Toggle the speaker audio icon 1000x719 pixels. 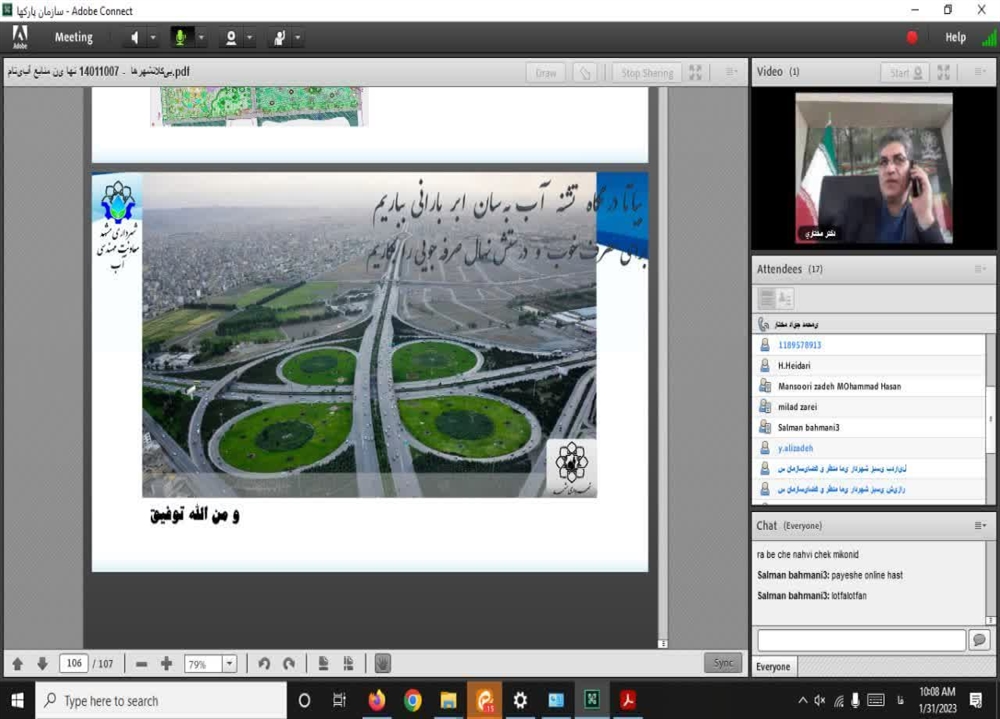point(134,38)
